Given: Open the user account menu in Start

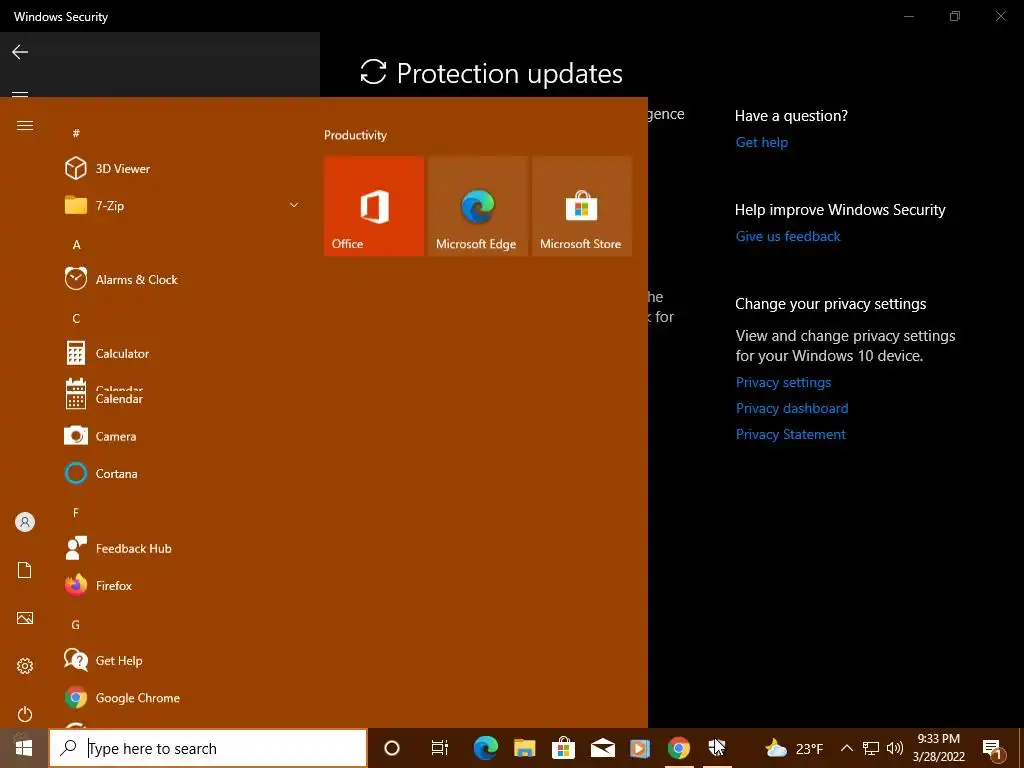Looking at the screenshot, I should click(25, 522).
